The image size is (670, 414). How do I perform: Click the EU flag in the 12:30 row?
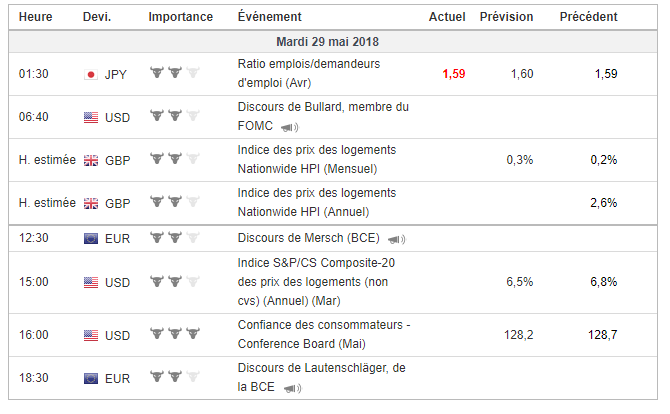[x=91, y=238]
